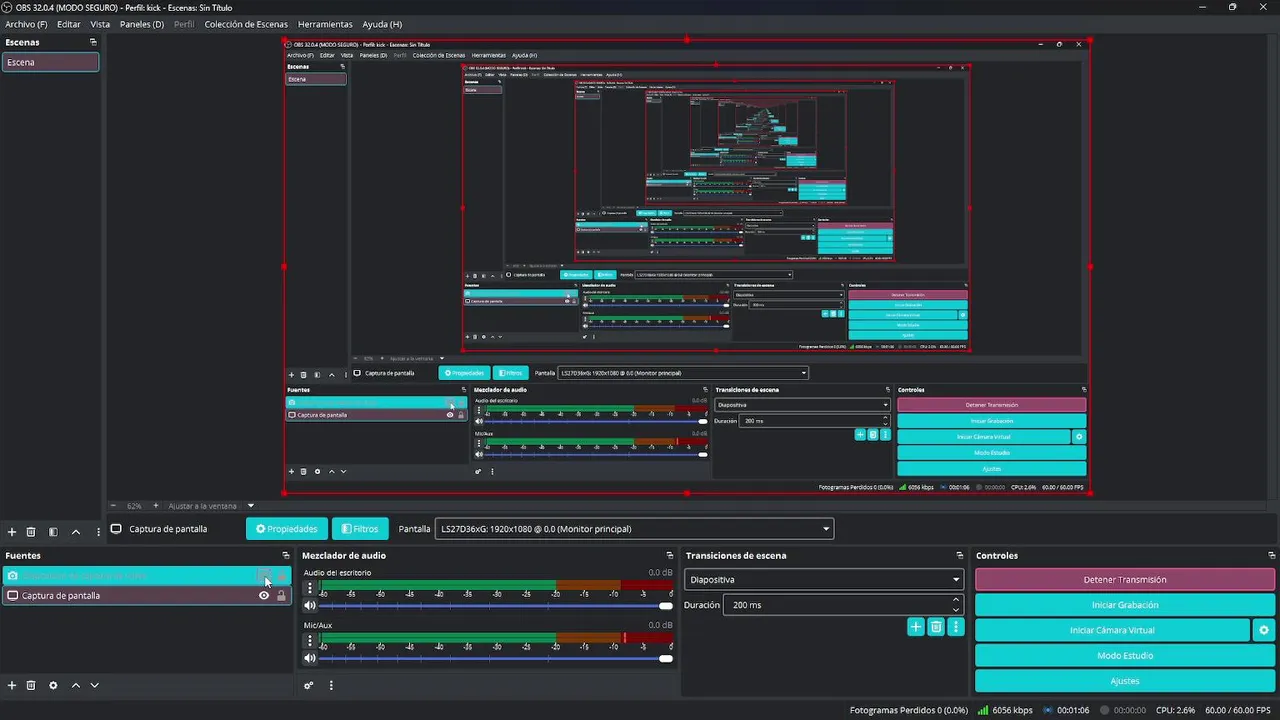1280x720 pixels.
Task: Zoom in the preview with plus icon
Action: coord(155,506)
